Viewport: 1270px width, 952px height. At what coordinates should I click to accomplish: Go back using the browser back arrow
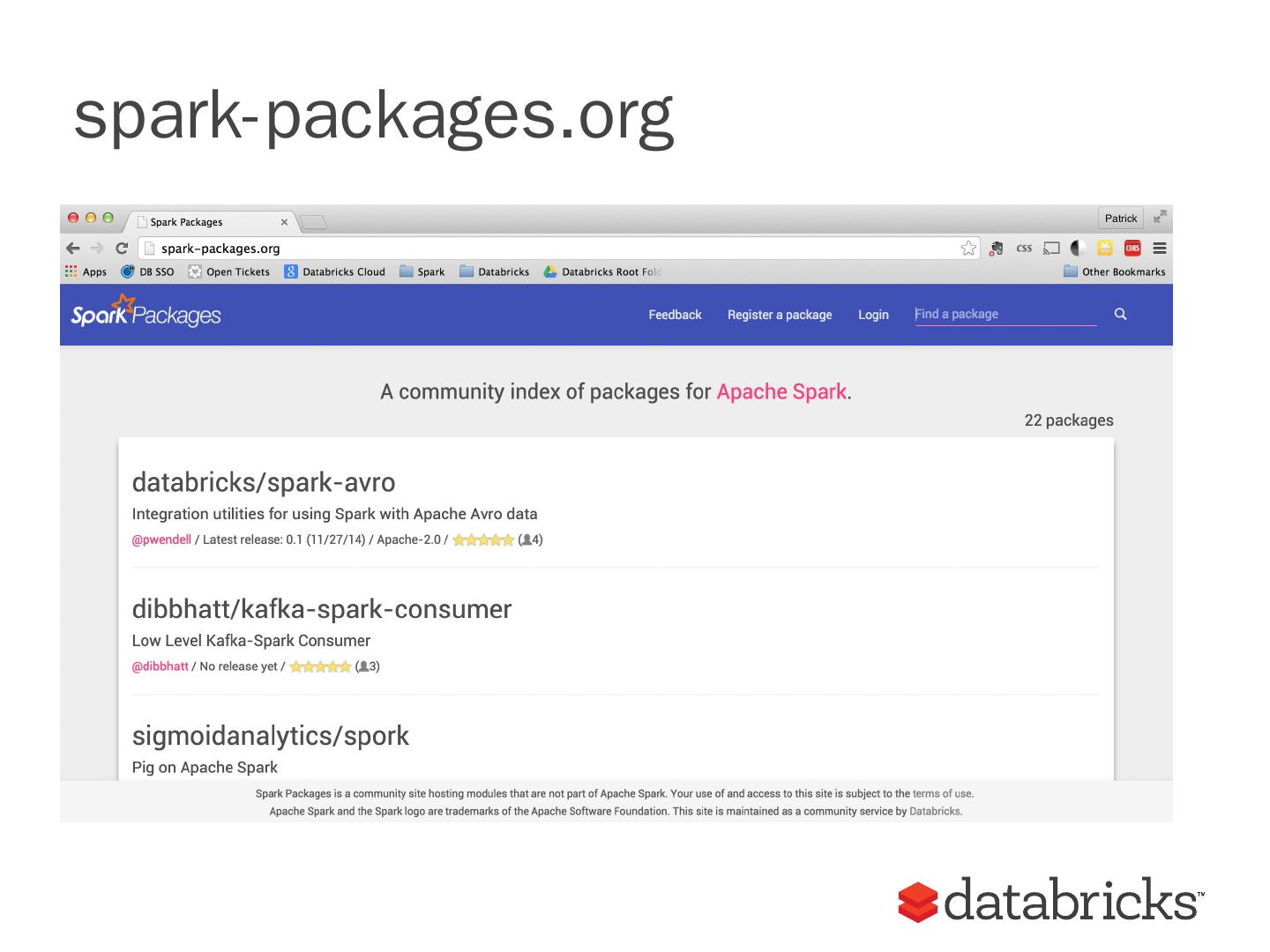[73, 249]
